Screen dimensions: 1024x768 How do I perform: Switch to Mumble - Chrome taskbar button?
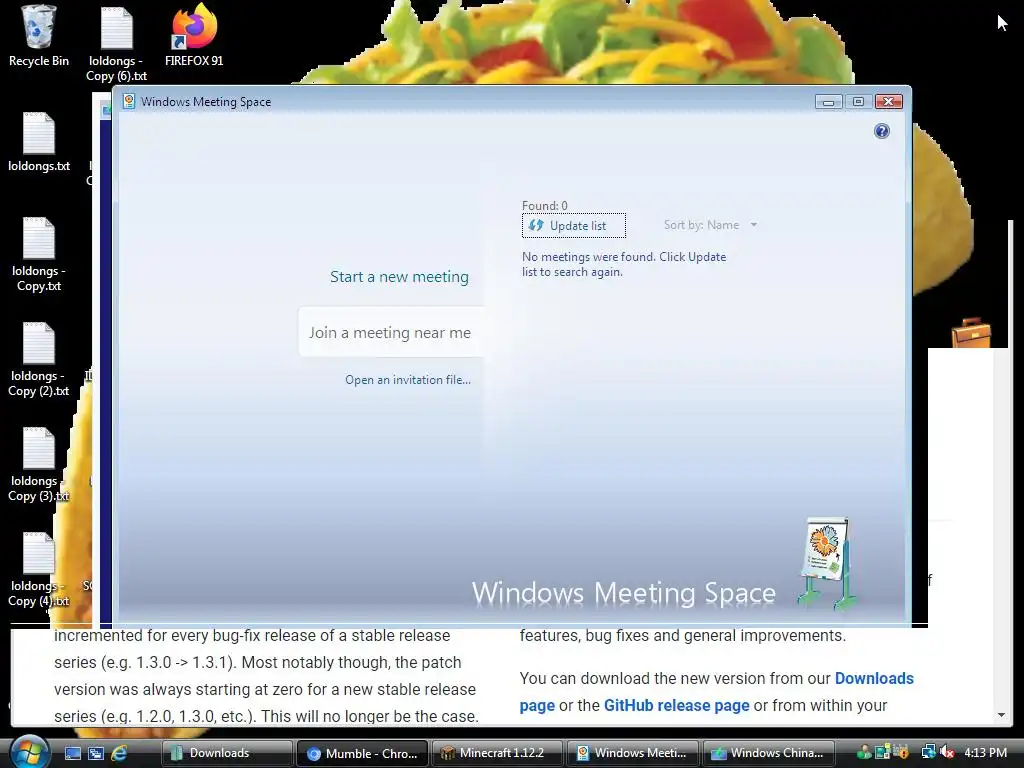tap(362, 753)
